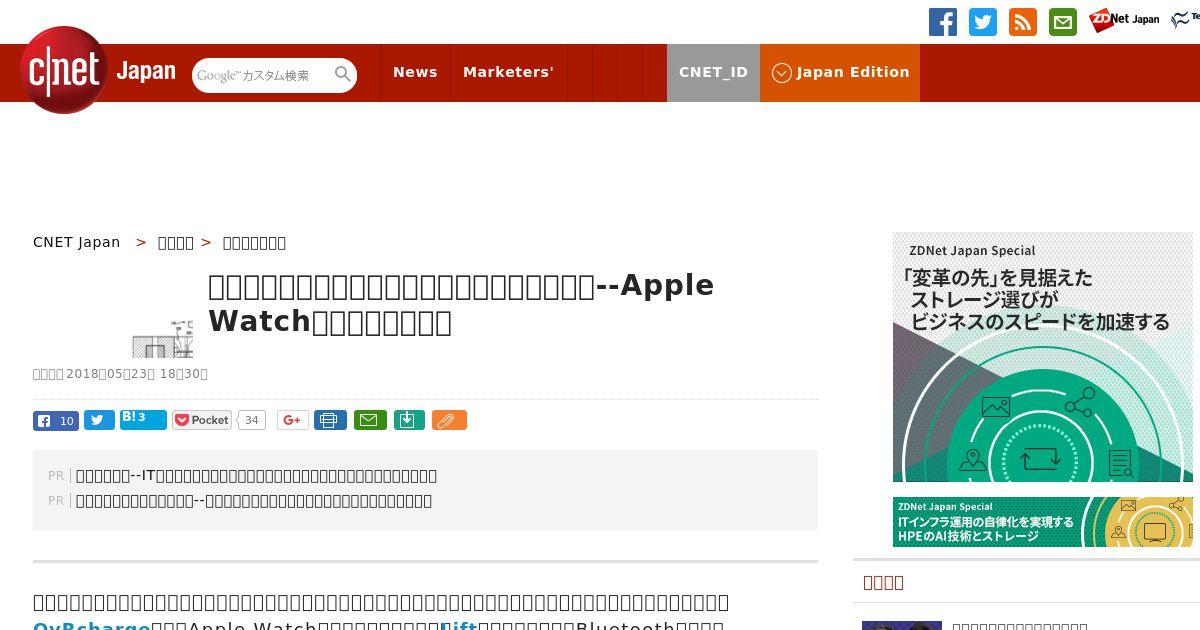
Task: Open the CNET_ID tab
Action: [x=714, y=72]
